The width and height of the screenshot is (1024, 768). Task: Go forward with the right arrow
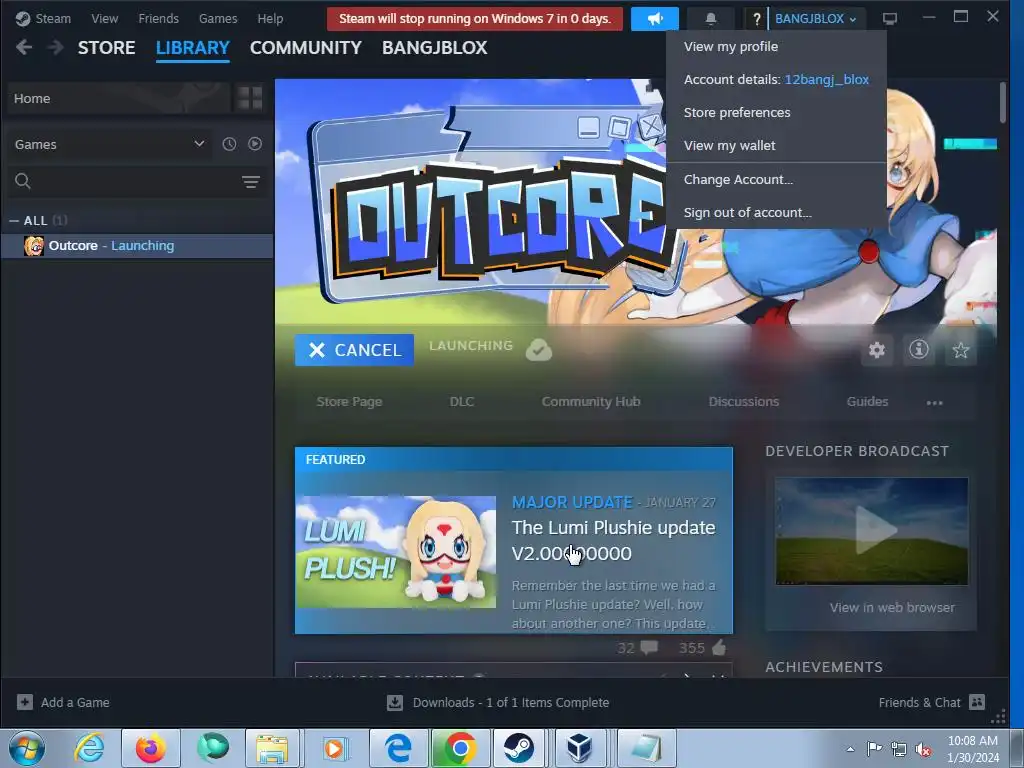(56, 47)
